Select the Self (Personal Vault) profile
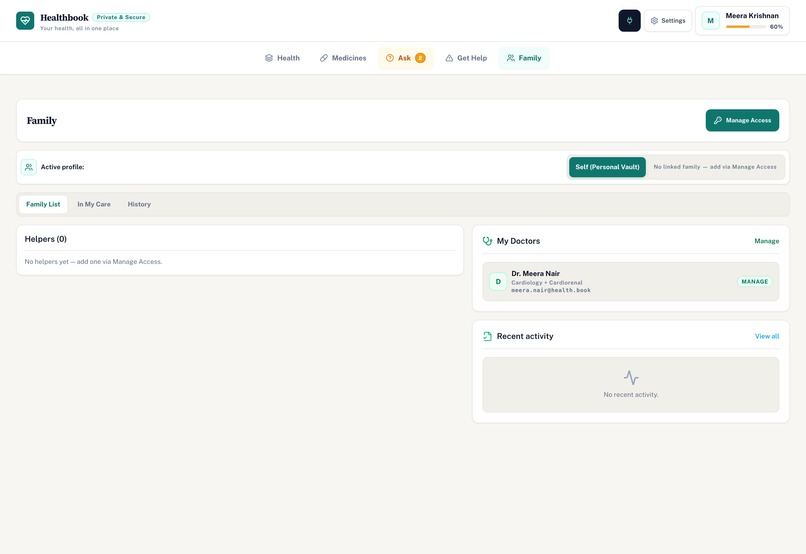 pyautogui.click(x=607, y=167)
